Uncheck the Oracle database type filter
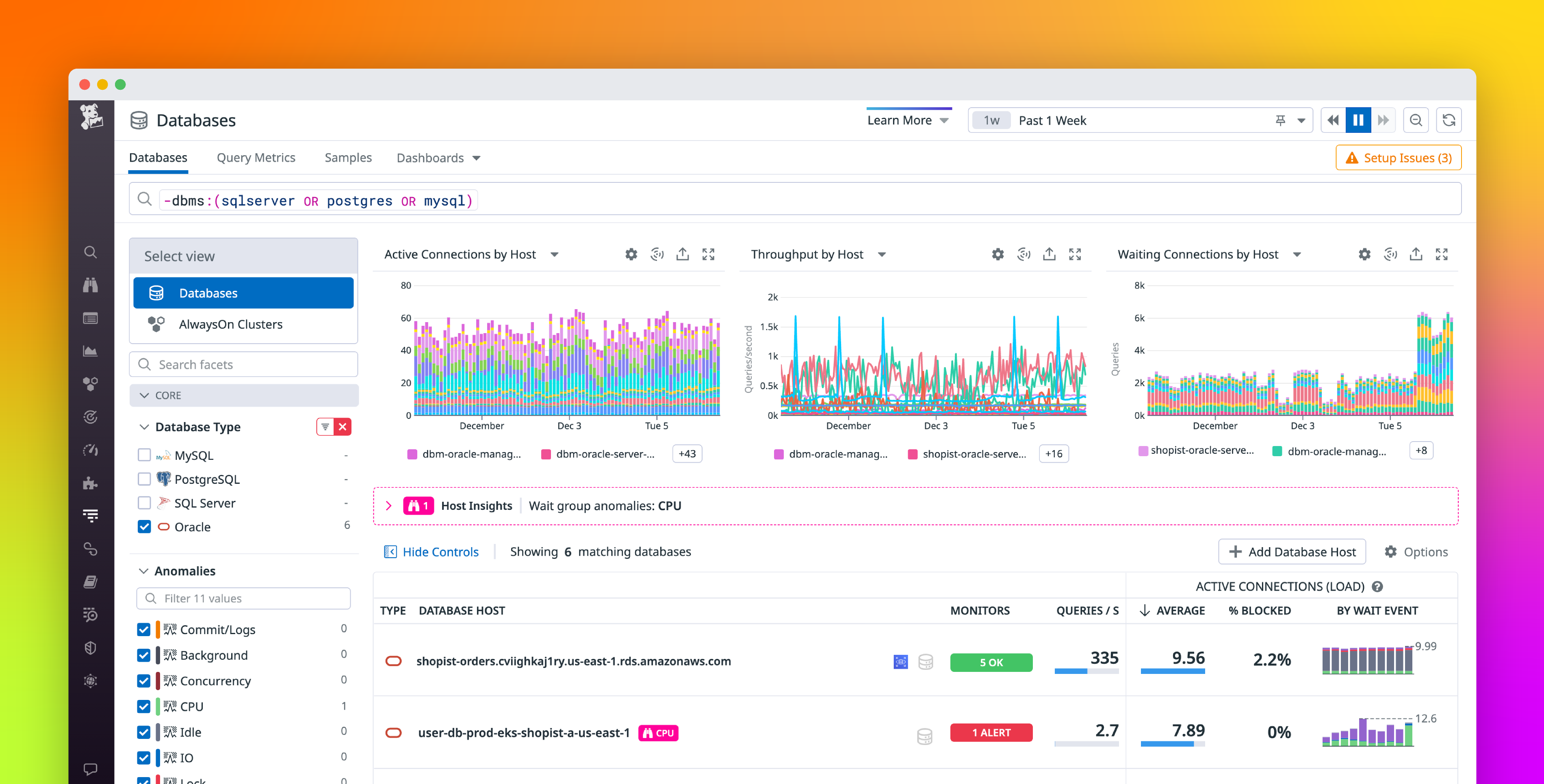 click(144, 526)
